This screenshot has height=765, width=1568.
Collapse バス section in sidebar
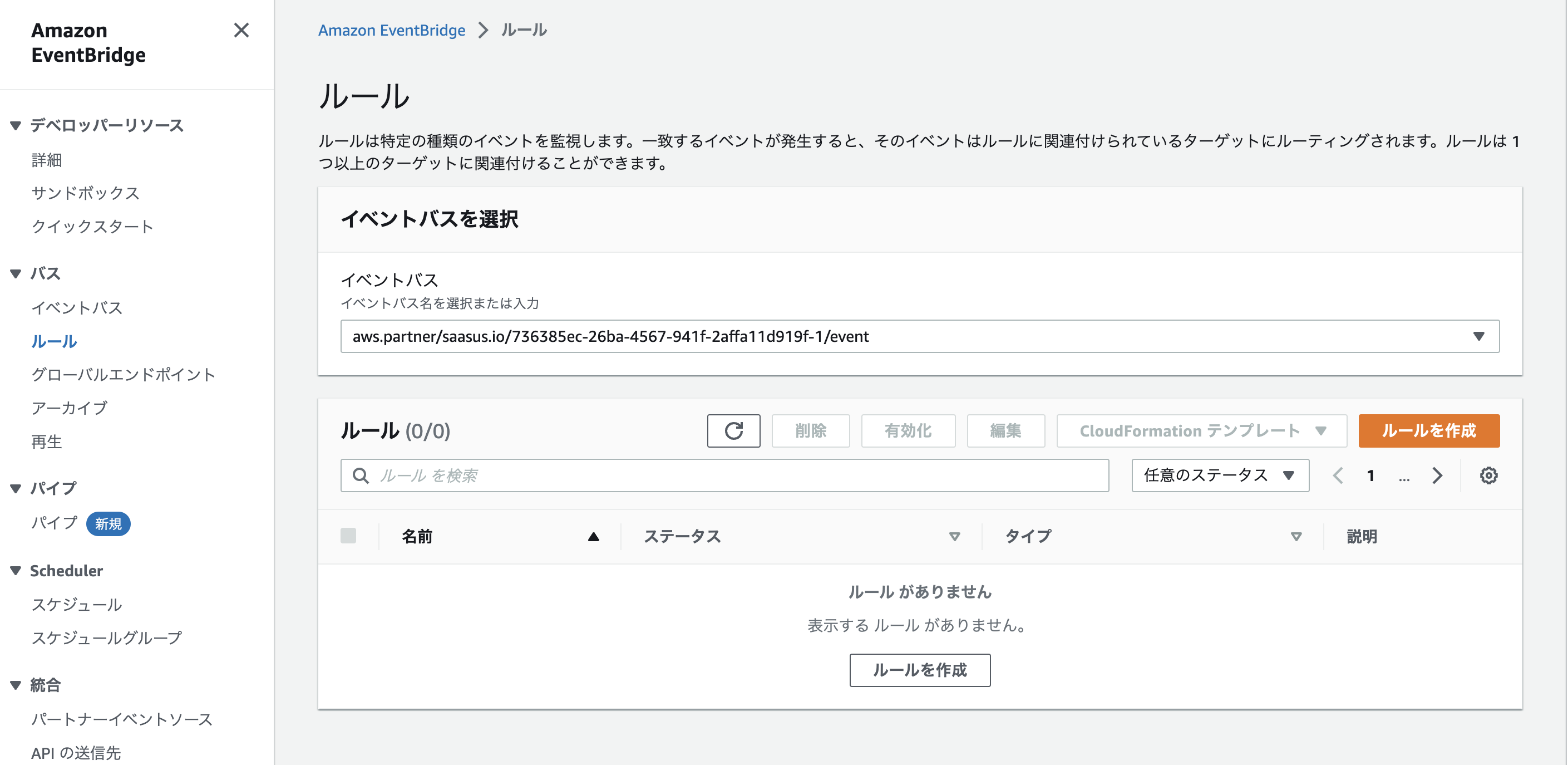pos(16,273)
